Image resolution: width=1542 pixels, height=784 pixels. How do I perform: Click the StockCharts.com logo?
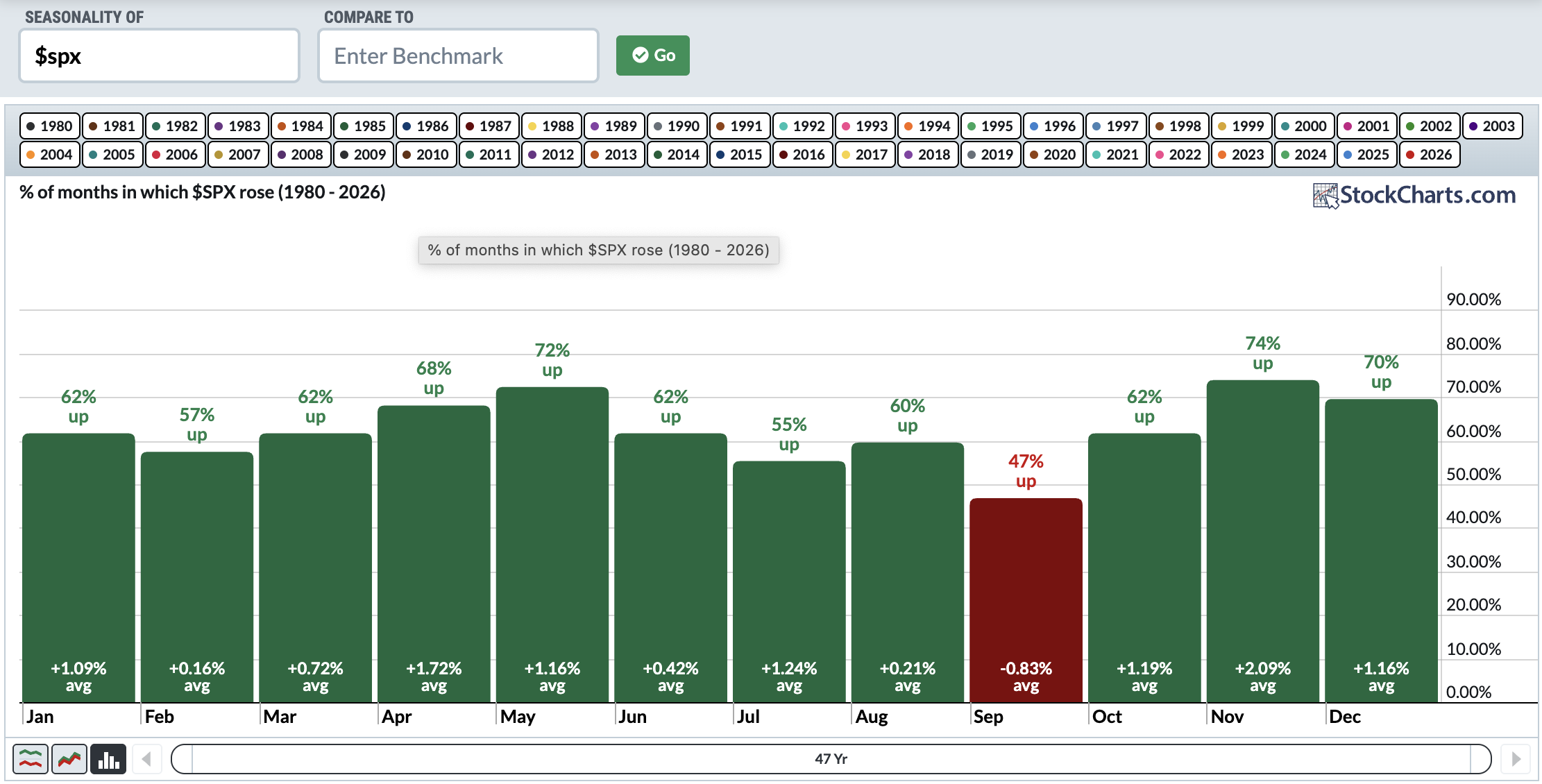[x=1414, y=196]
